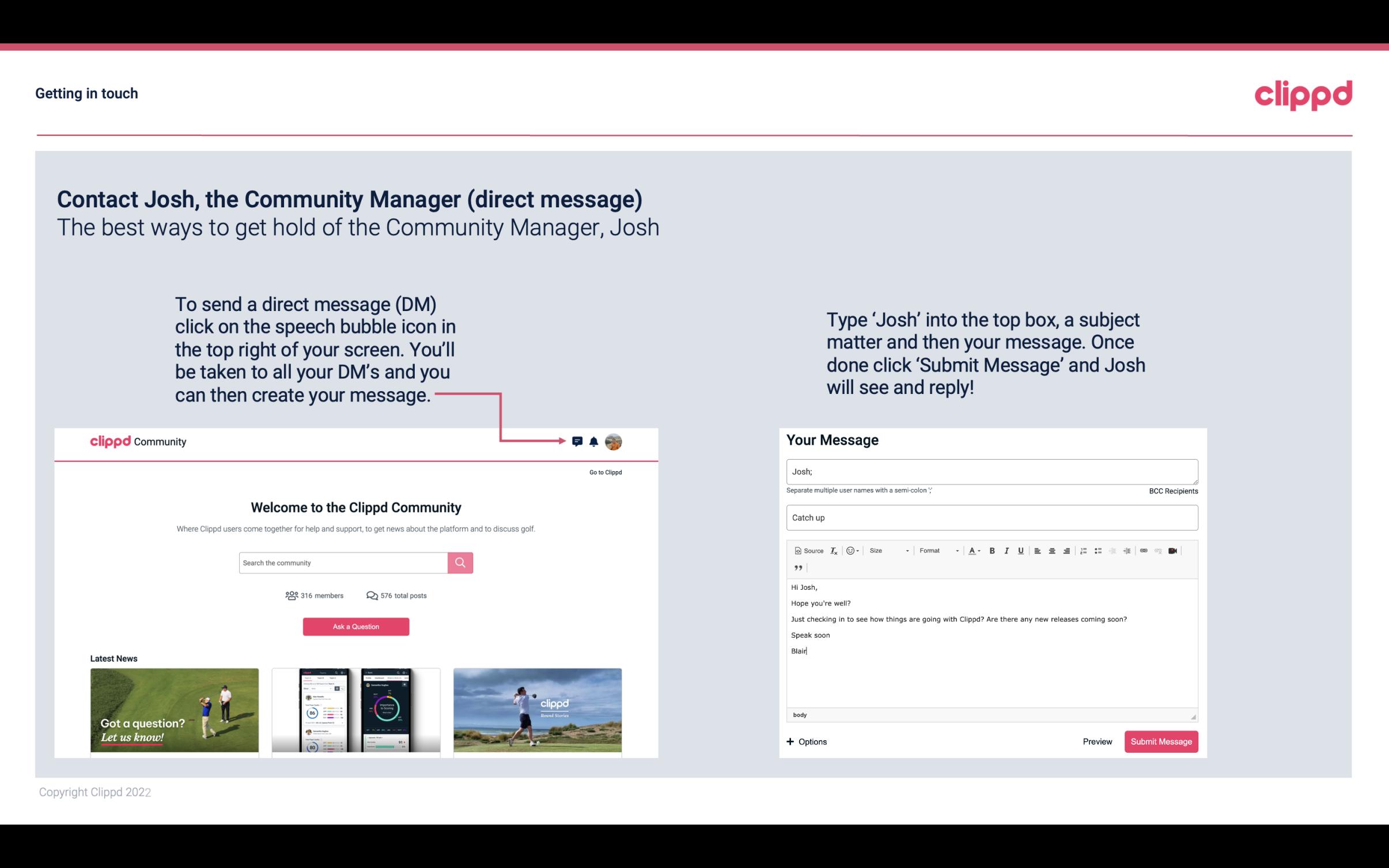Image resolution: width=1389 pixels, height=868 pixels.
Task: Click the Ask a Question tab
Action: coord(357,626)
